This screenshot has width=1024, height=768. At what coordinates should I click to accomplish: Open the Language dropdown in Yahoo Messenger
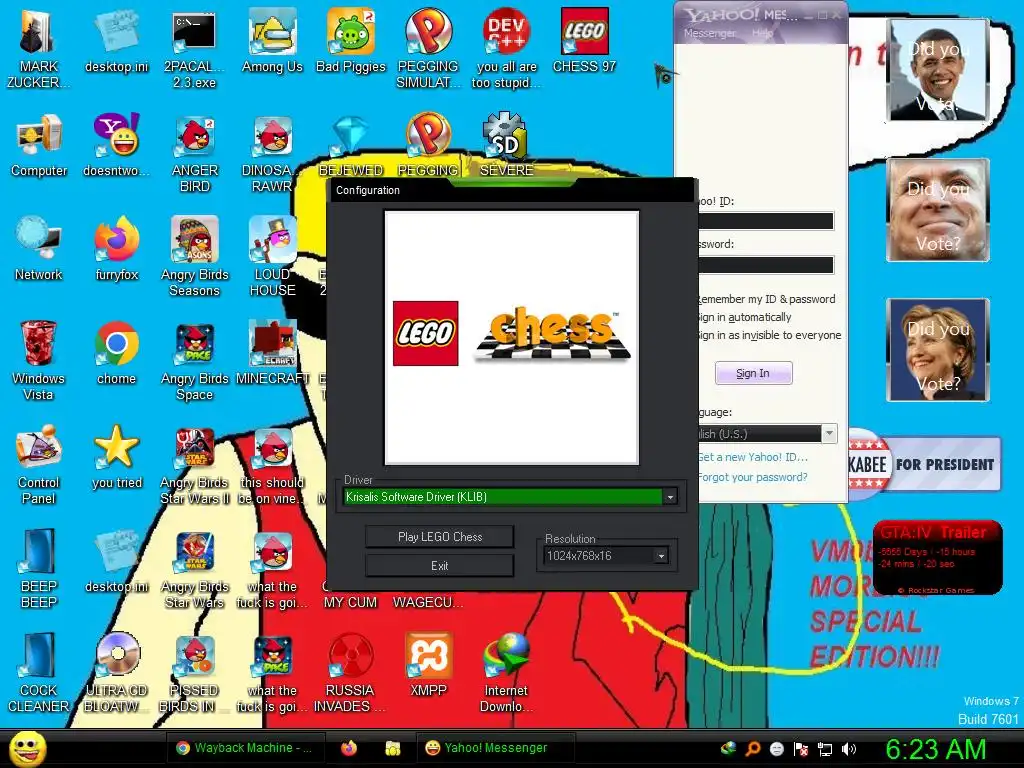(x=829, y=434)
